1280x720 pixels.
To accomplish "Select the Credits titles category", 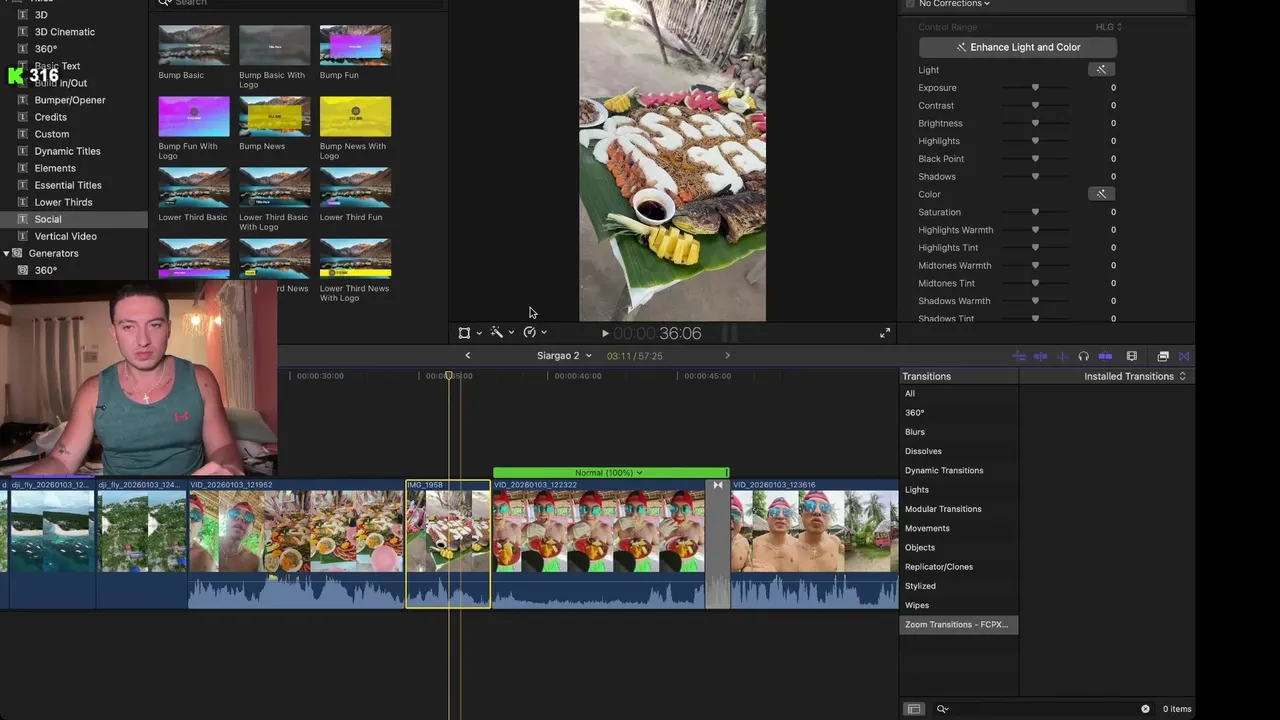I will coord(50,117).
